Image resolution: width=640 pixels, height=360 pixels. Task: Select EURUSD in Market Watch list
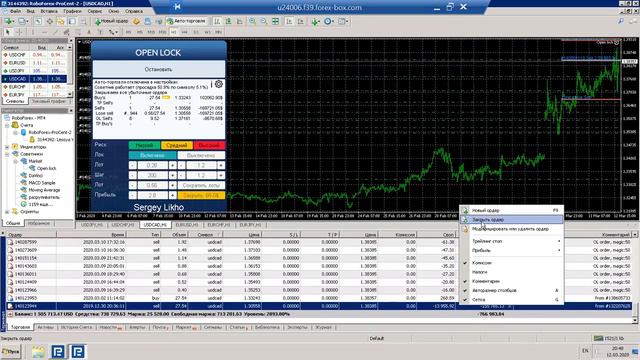(35, 63)
